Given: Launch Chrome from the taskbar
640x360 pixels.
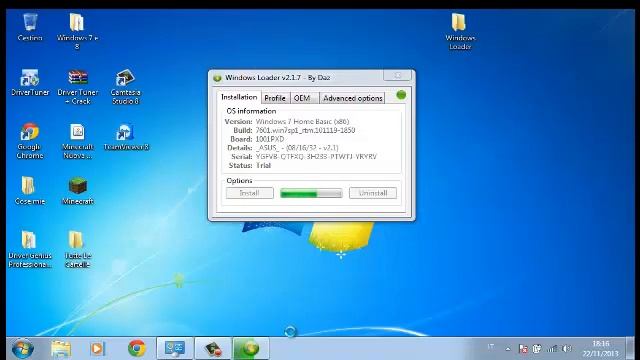Looking at the screenshot, I should point(137,349).
